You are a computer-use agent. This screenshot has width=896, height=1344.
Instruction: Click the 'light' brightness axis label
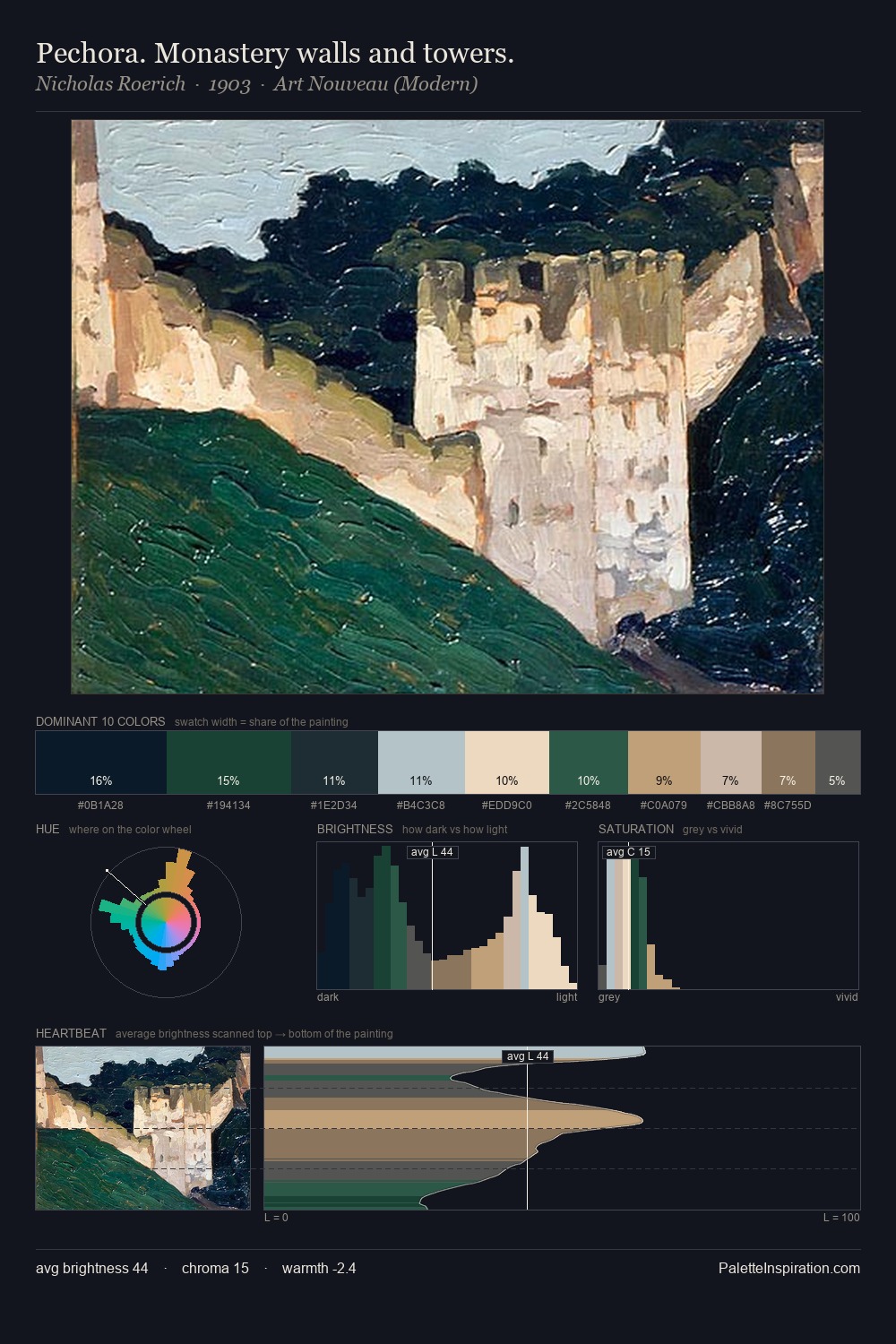(567, 997)
